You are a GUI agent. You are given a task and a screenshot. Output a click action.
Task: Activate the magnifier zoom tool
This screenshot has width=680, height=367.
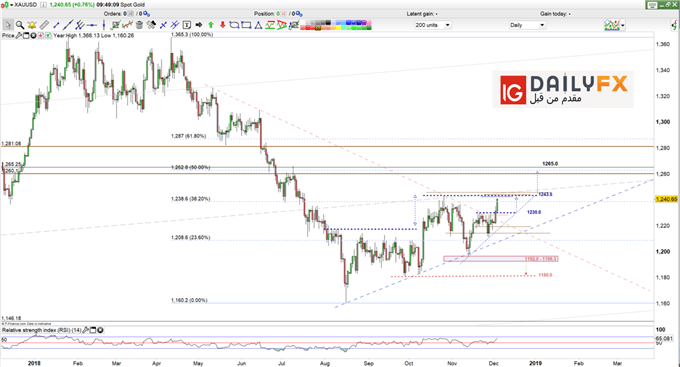20,25
